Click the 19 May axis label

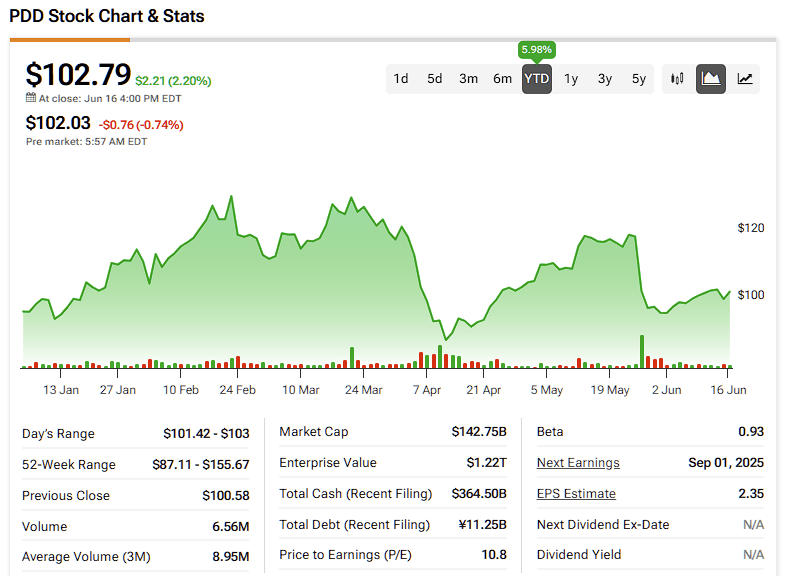[610, 390]
